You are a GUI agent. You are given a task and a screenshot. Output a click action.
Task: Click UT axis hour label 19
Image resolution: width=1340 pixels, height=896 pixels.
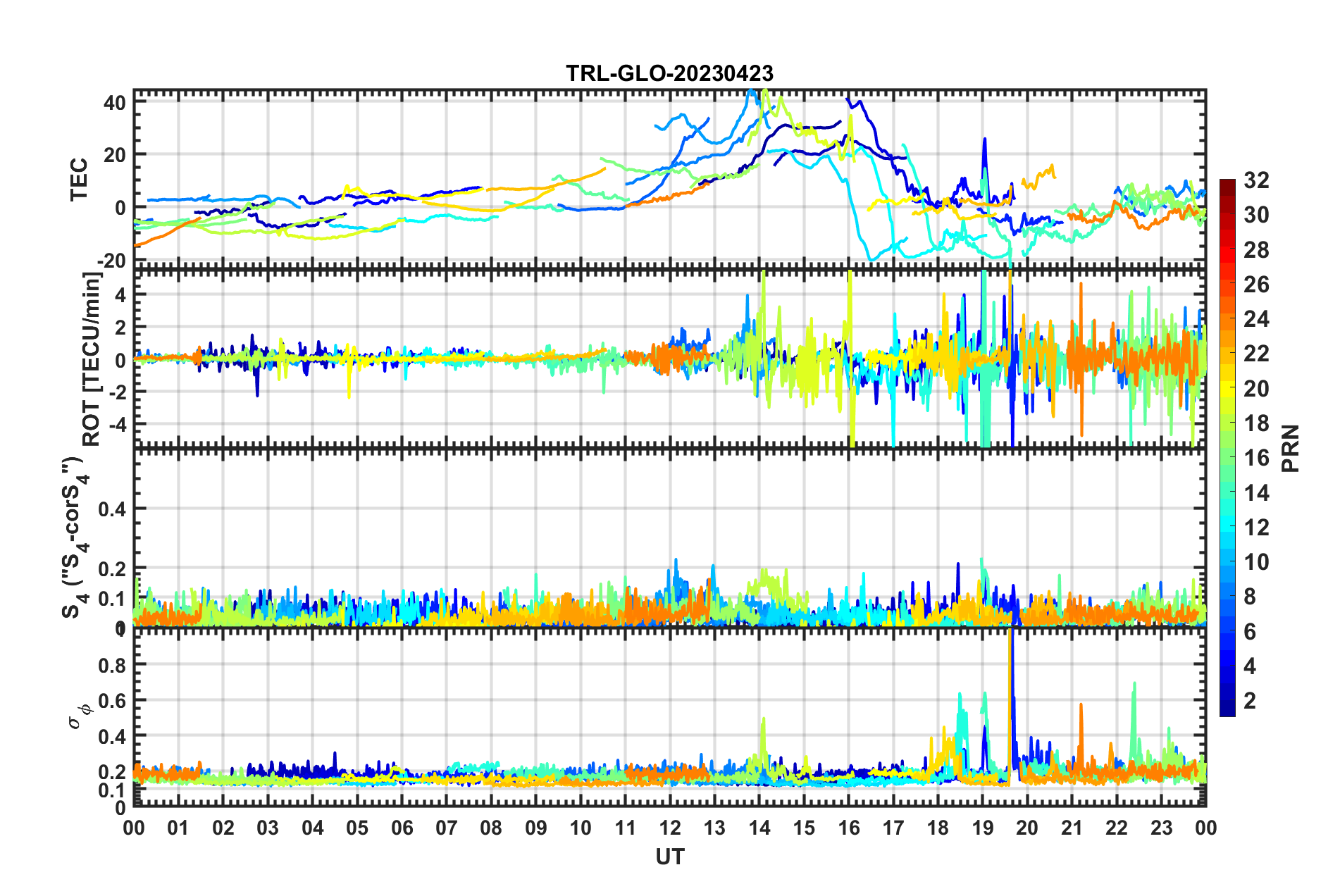coord(983,828)
